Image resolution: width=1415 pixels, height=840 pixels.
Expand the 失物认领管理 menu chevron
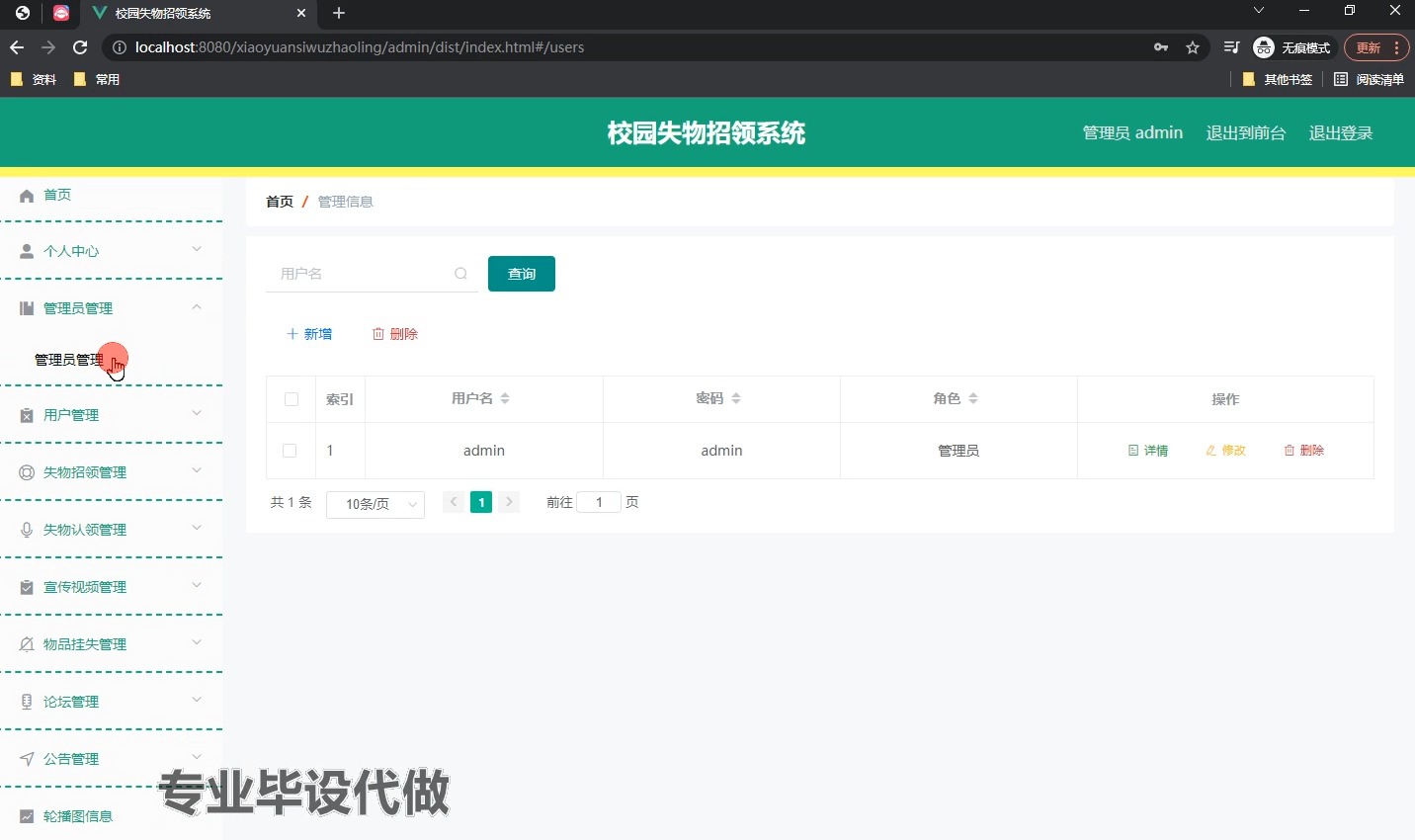[197, 528]
